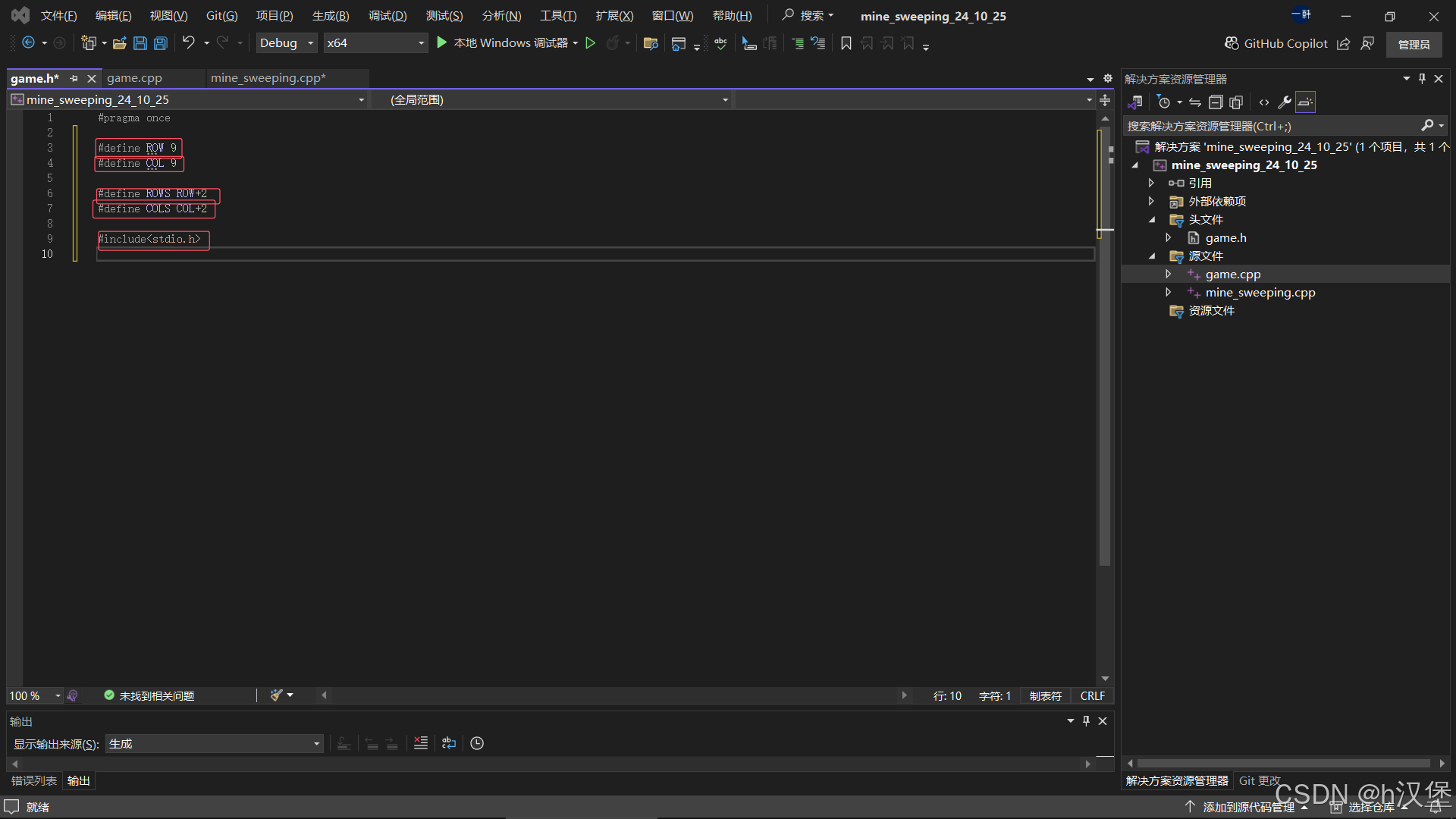The image size is (1456, 819).
Task: Open Solution Explorer properties wrench icon
Action: click(x=1285, y=102)
